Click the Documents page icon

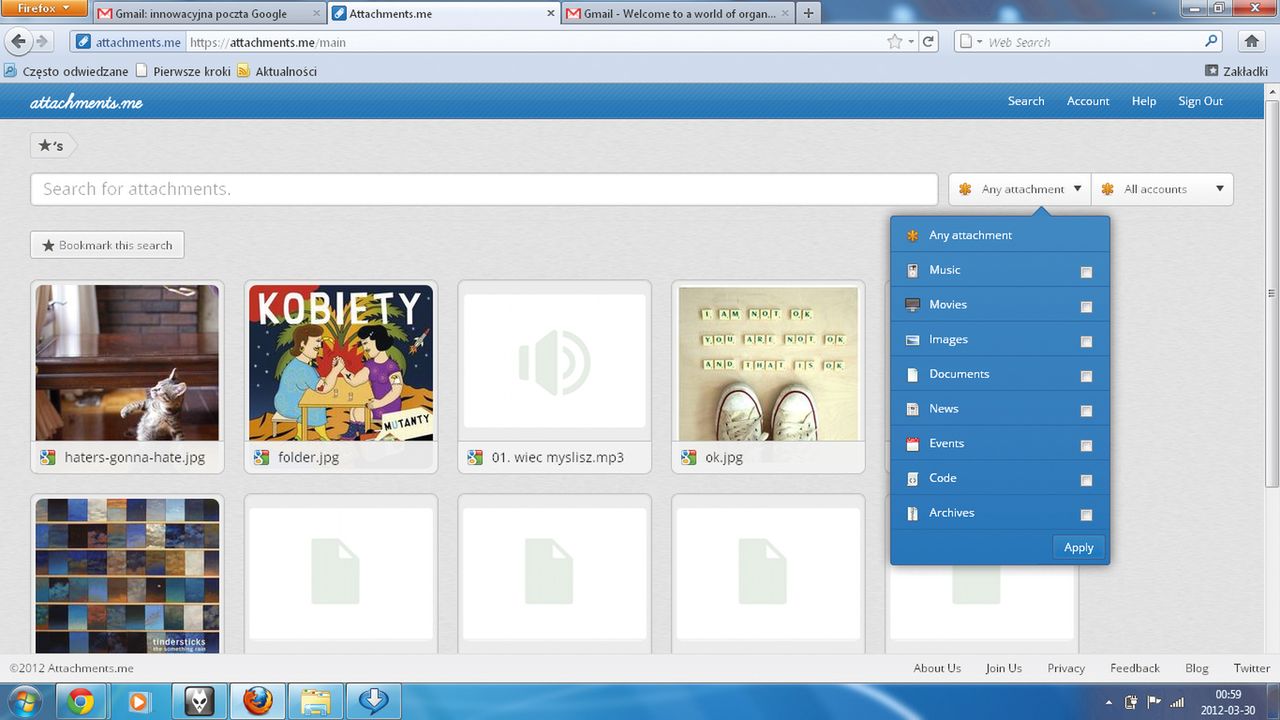[x=912, y=374]
